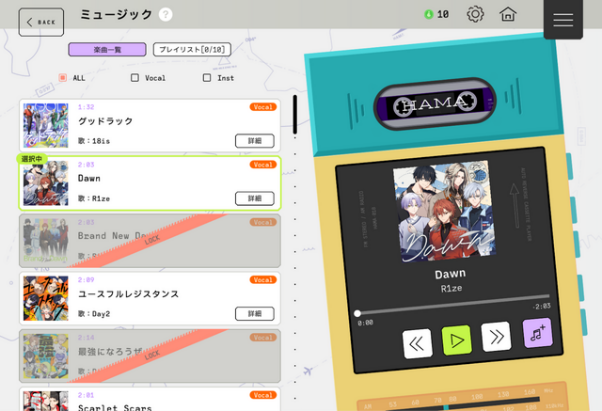Switch to the プレイリスト[0/10] tab
Image resolution: width=602 pixels, height=411 pixels.
192,50
